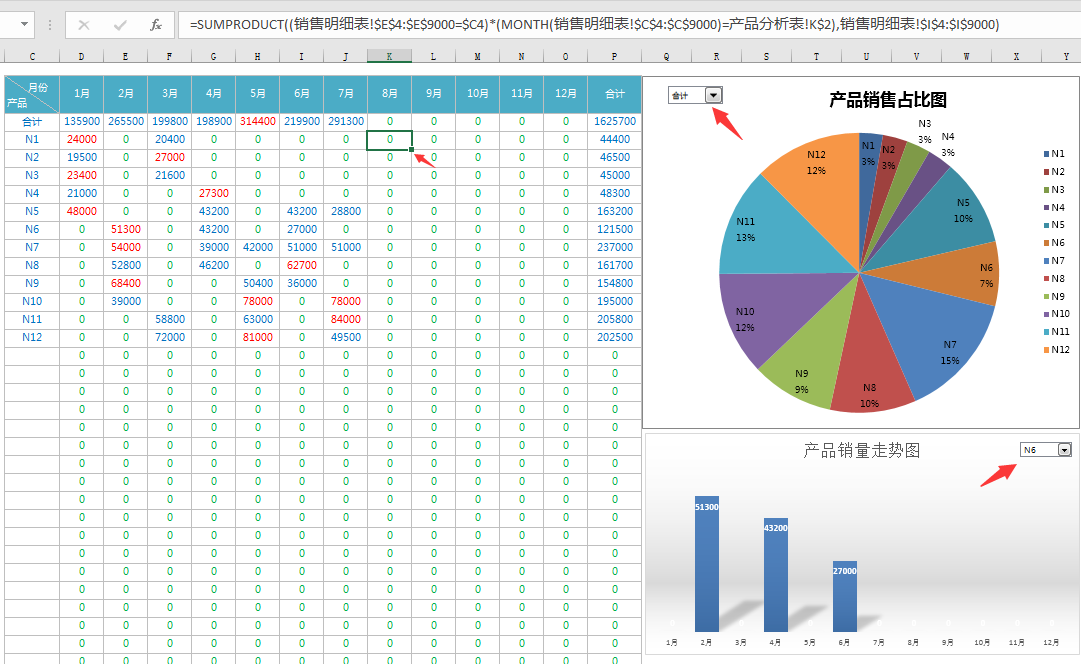Screen dimensions: 1081x664
Task: Click the selected cell K5 for N1 8月
Action: (x=390, y=139)
